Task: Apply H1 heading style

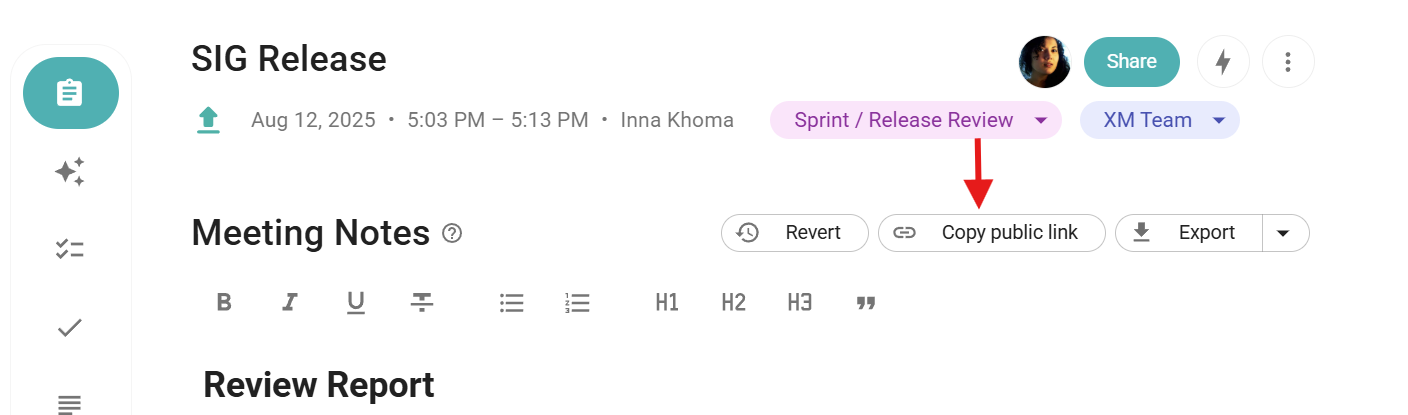Action: click(667, 302)
